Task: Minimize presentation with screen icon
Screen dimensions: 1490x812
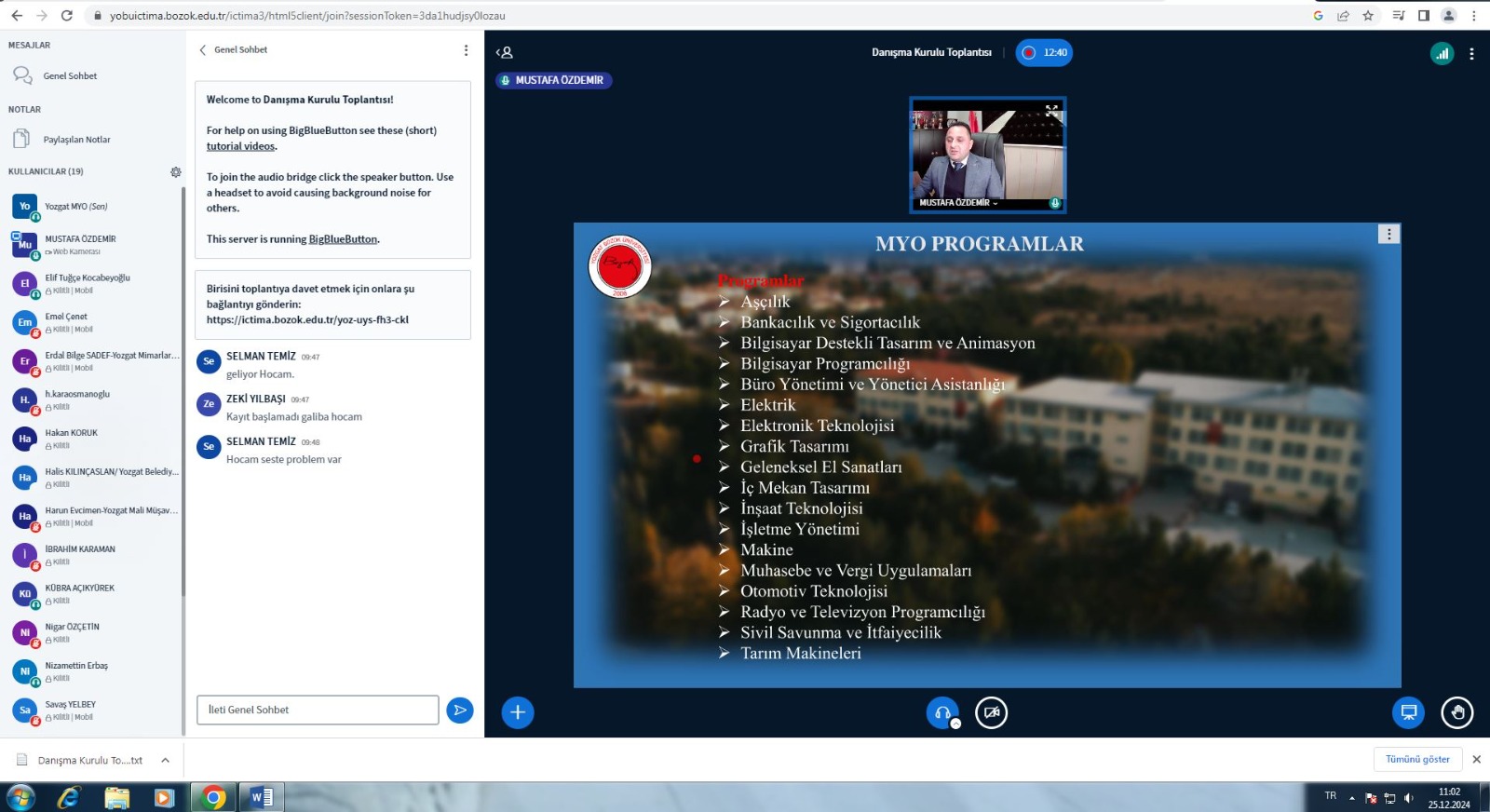Action: [1409, 712]
